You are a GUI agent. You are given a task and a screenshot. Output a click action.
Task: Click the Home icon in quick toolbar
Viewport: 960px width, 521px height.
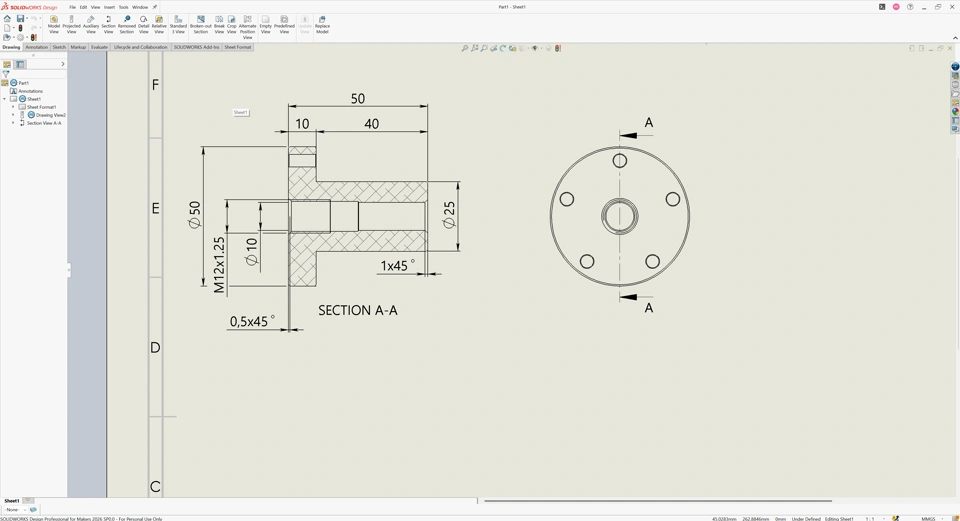[7, 18]
